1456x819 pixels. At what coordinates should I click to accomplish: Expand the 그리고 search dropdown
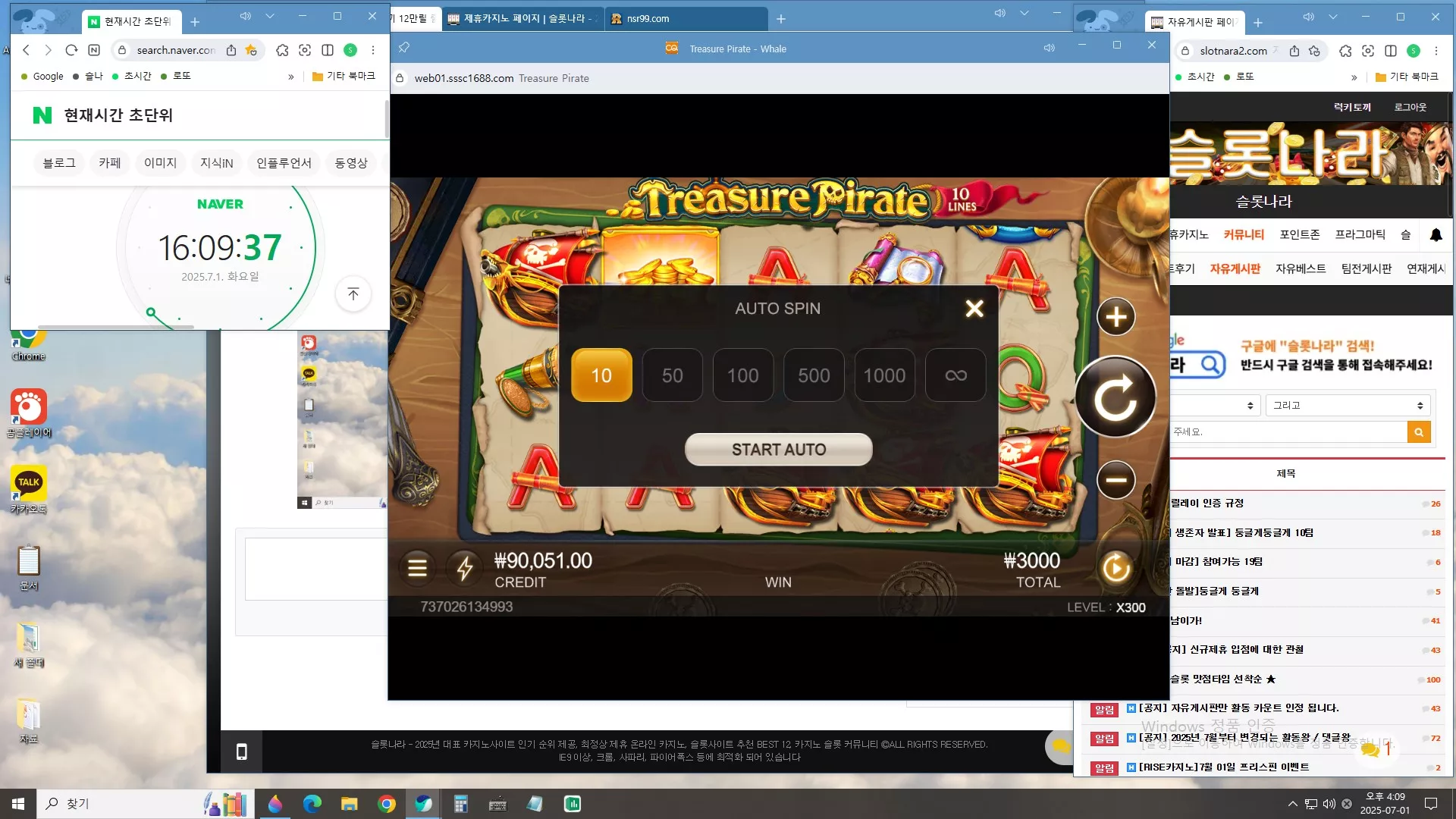click(x=1348, y=406)
